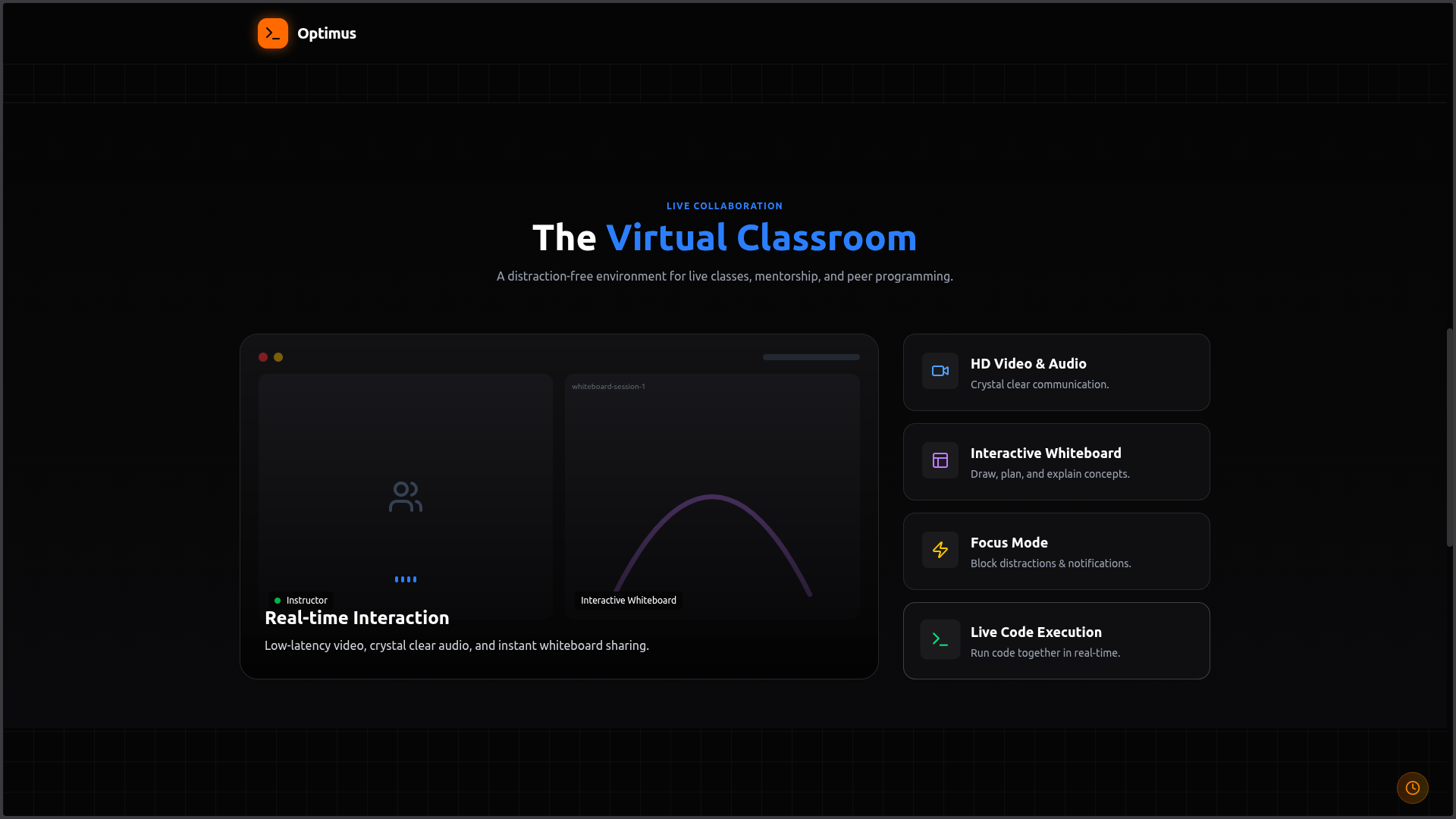
Task: Open the HD Video & Audio card
Action: click(x=1056, y=372)
